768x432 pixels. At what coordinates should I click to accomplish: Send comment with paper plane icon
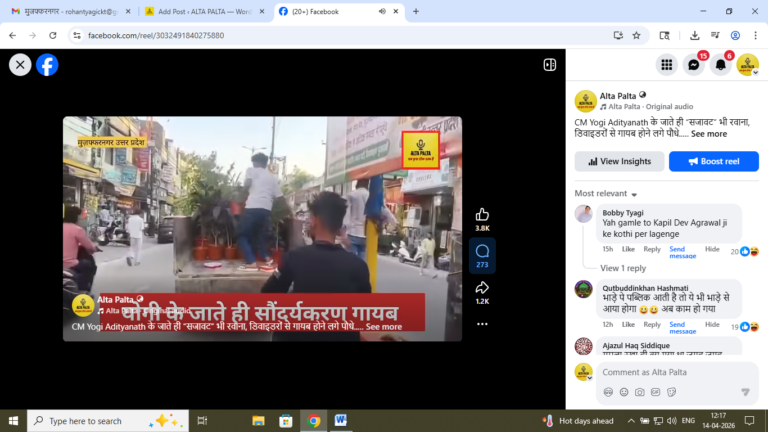click(745, 392)
